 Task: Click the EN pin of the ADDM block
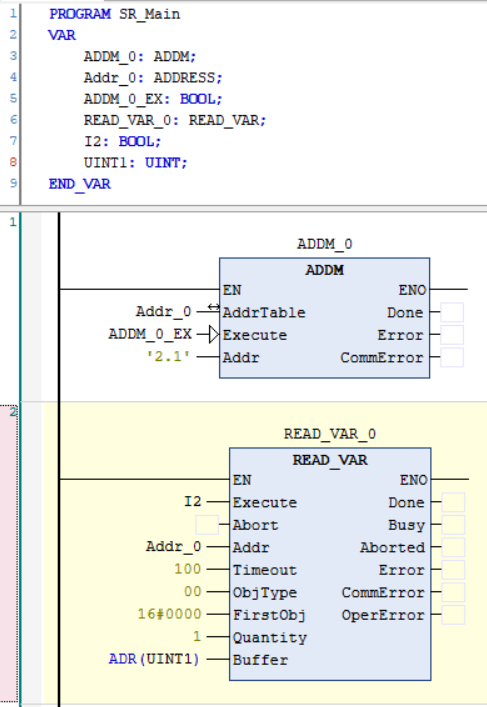[232, 290]
